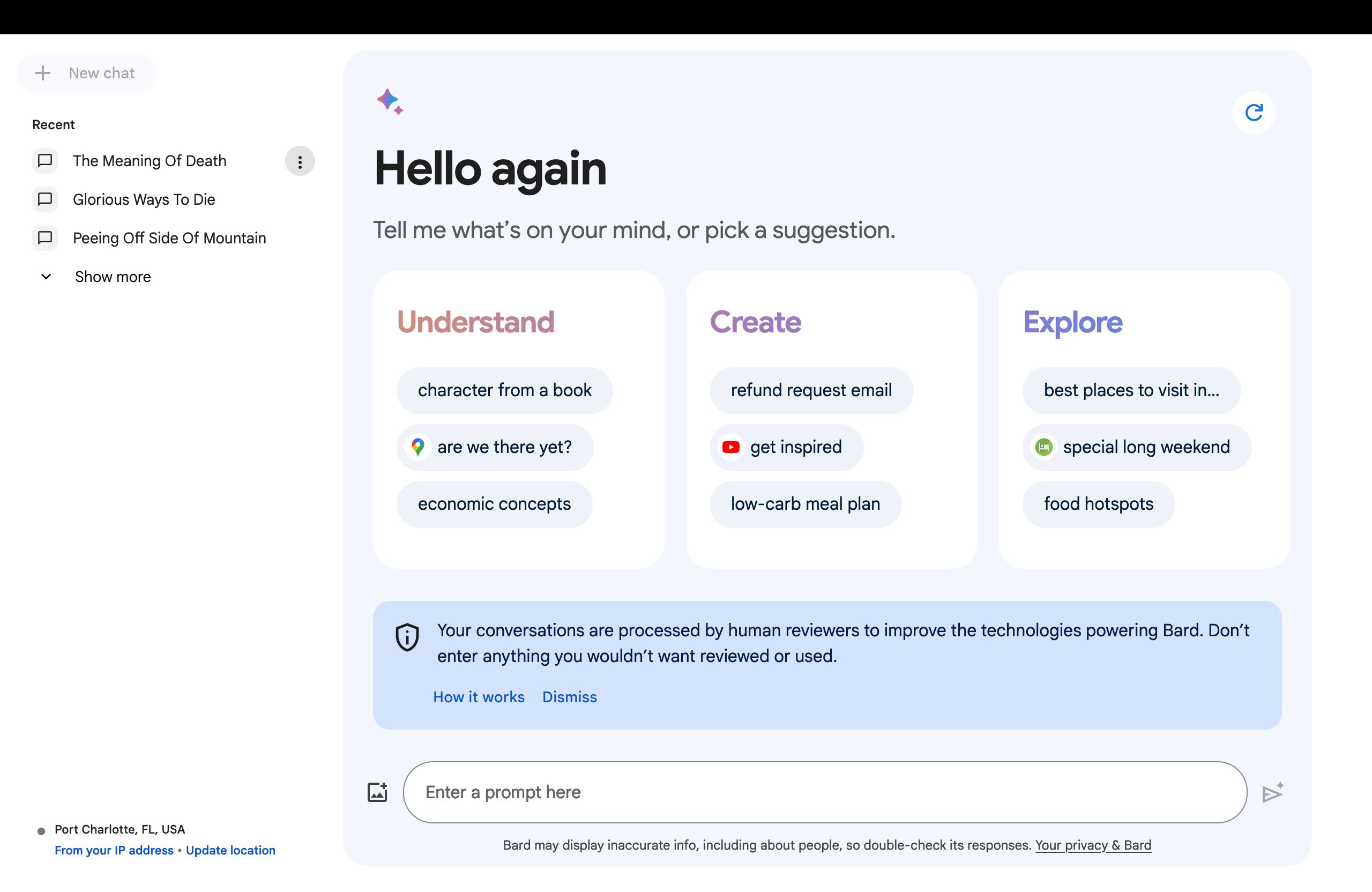Upload an image with the image icon
This screenshot has height=892, width=1372.
pos(378,792)
